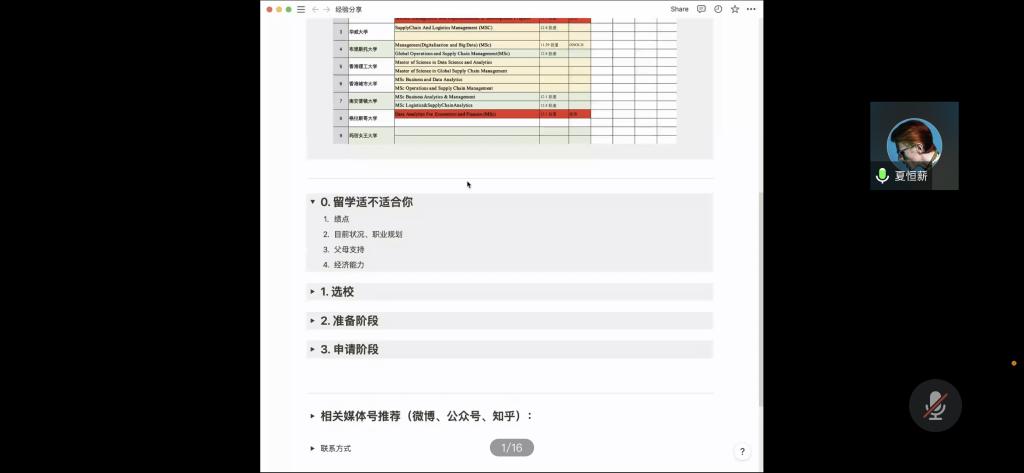1024x473 pixels.
Task: Click the 1/16 page indicator
Action: coord(512,448)
